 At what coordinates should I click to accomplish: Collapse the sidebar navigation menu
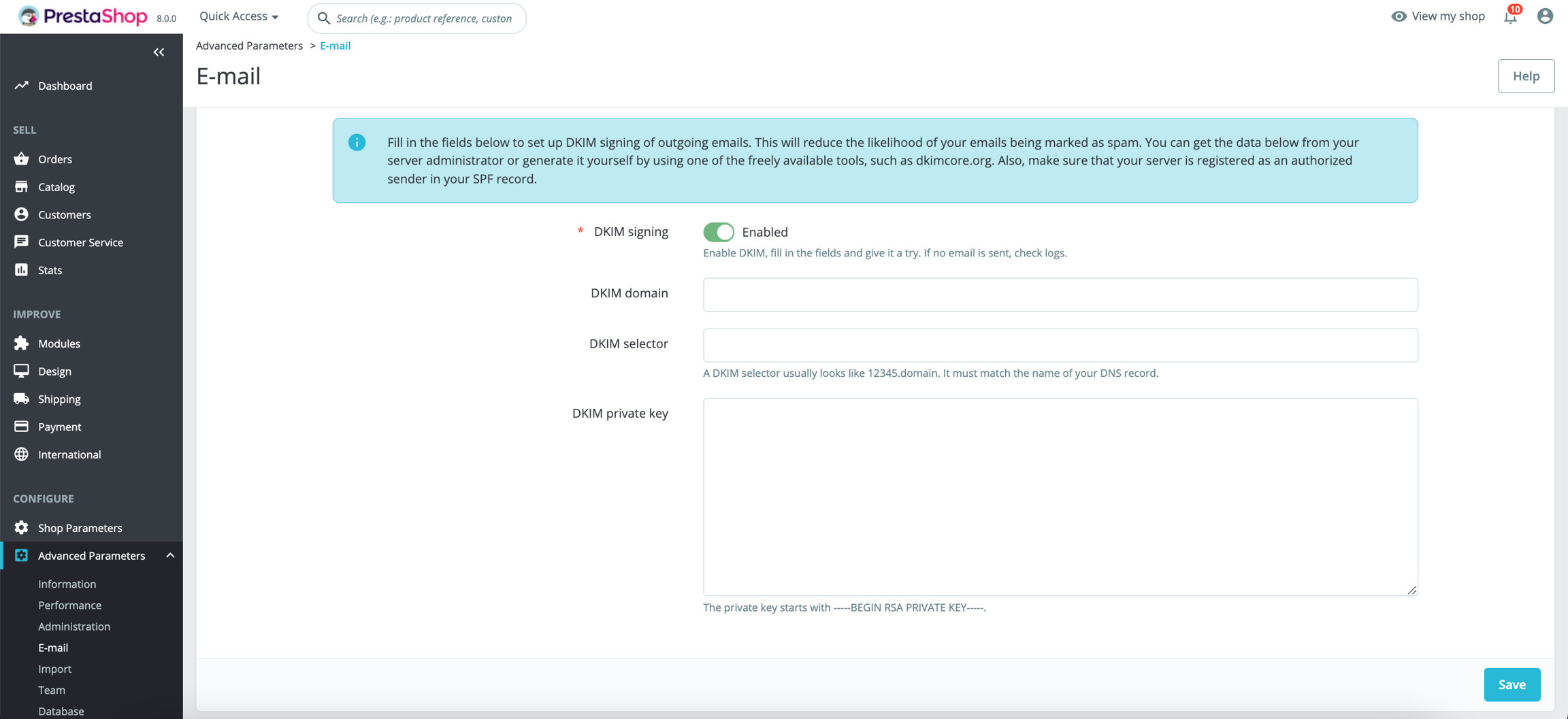click(159, 52)
